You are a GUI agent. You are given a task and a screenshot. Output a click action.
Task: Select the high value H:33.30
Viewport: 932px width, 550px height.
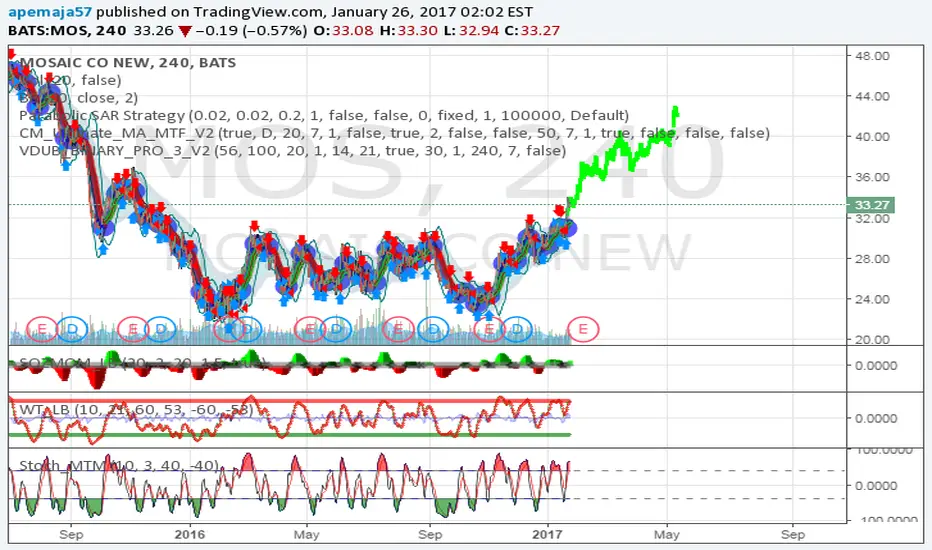coord(408,30)
